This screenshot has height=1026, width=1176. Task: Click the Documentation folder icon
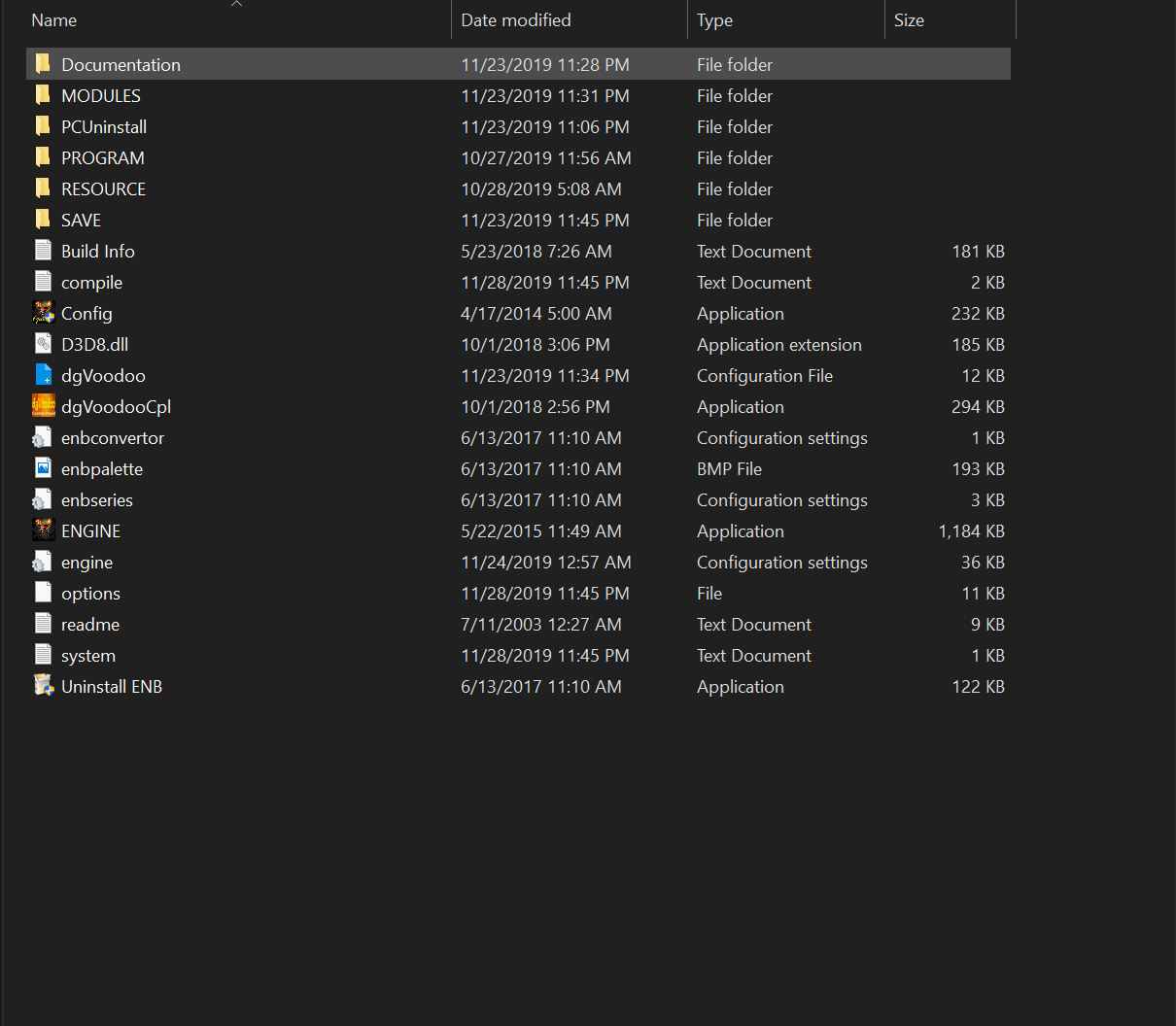click(x=43, y=64)
